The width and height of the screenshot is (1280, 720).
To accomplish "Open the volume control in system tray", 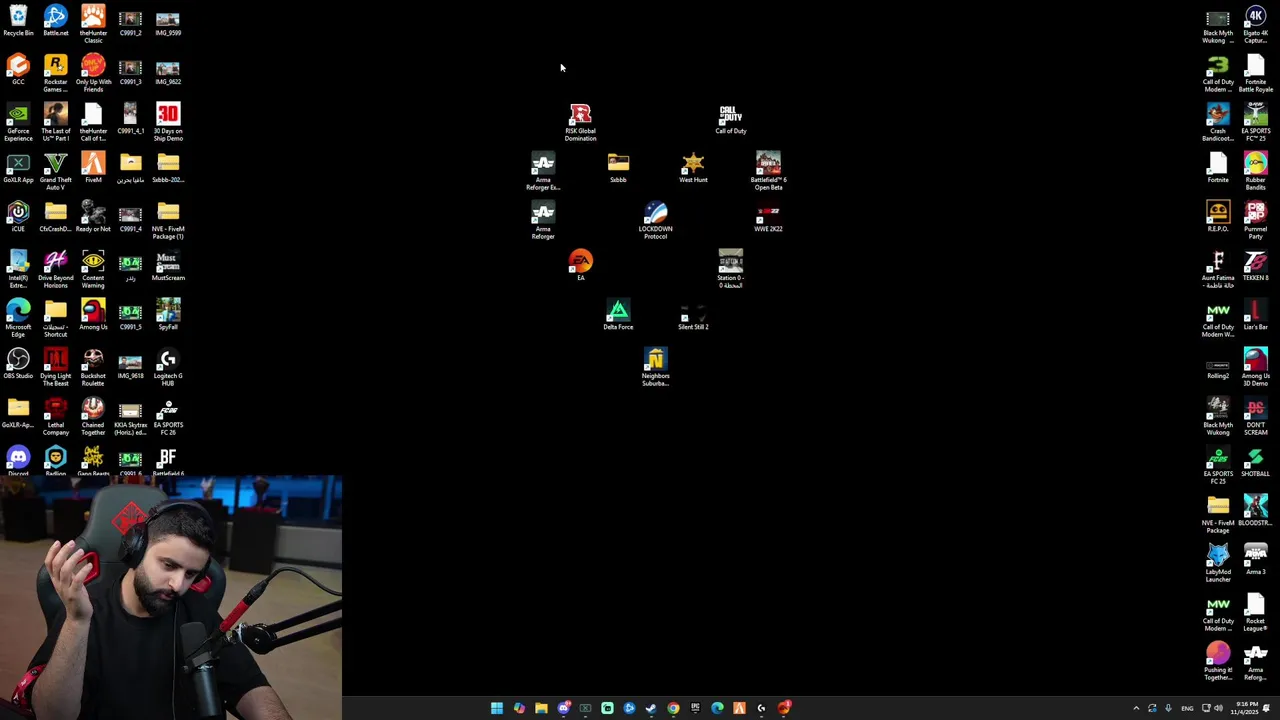I will [1218, 708].
